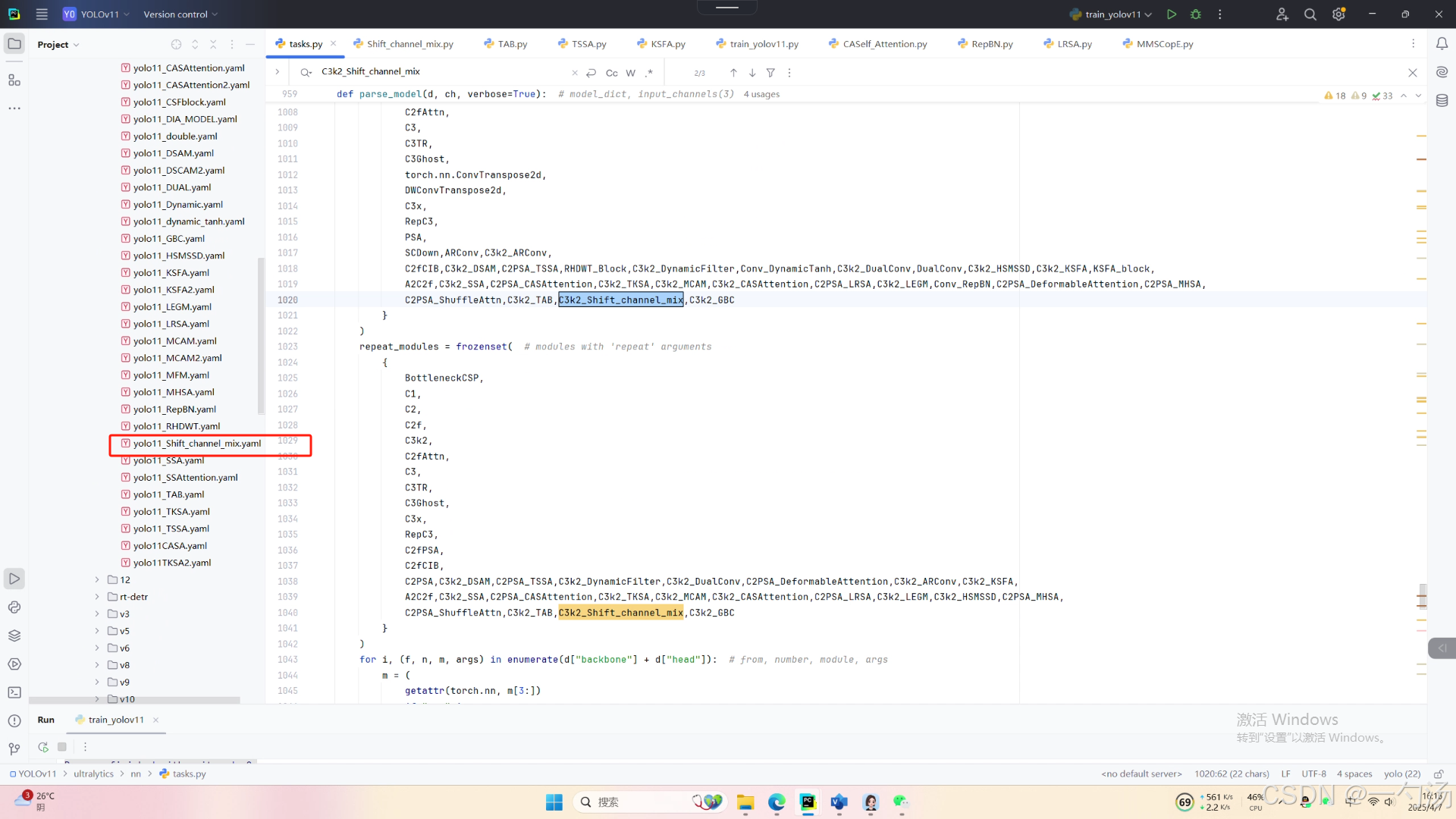The image size is (1456, 819).
Task: Open the Git tool window icon
Action: click(14, 749)
